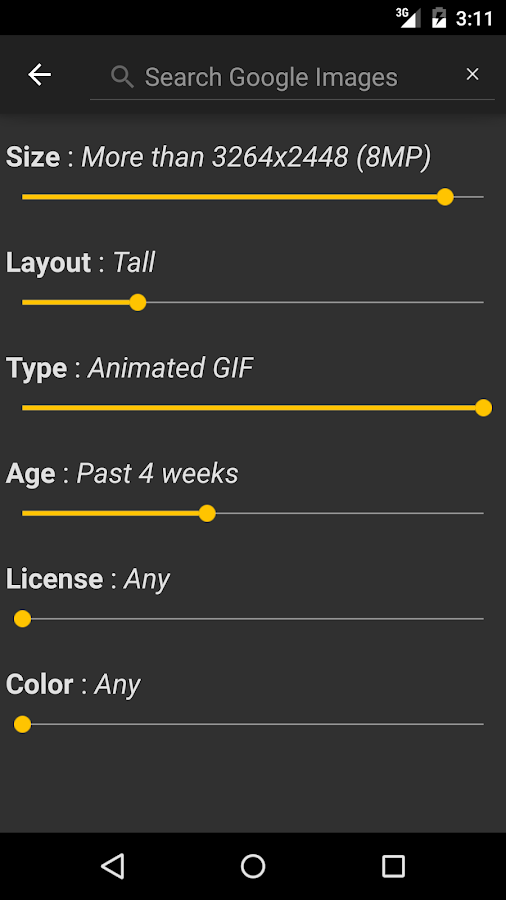The width and height of the screenshot is (506, 900).
Task: Click the Layout slider handle
Action: pyautogui.click(x=138, y=302)
